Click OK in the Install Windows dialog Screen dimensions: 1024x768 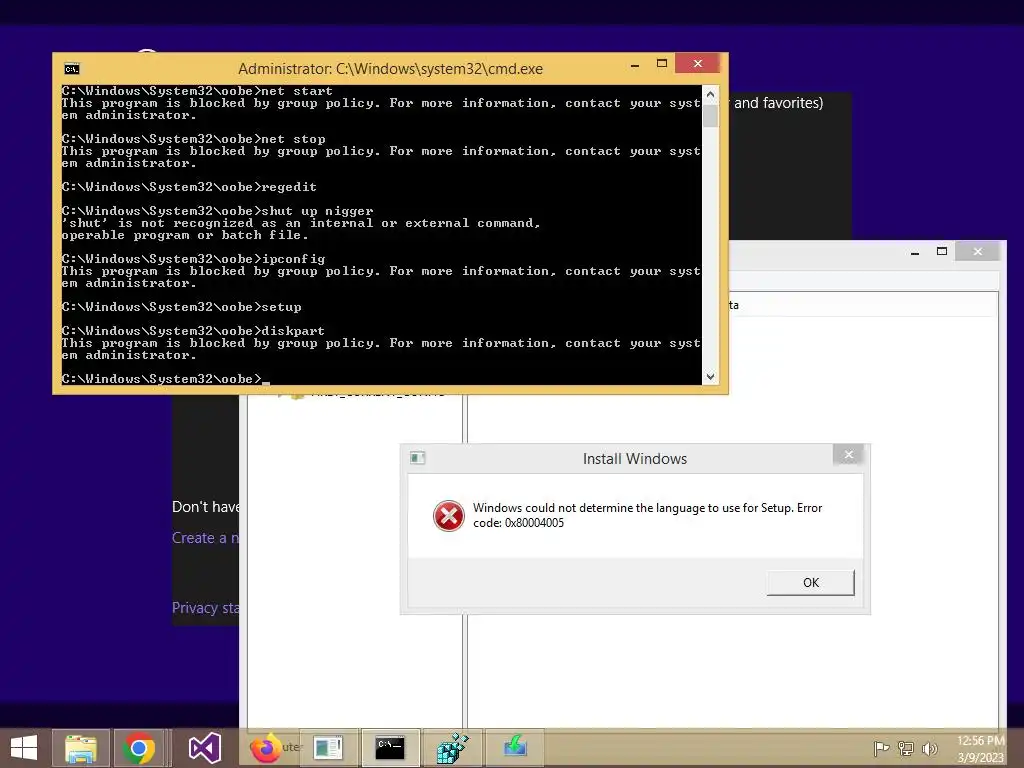click(x=810, y=583)
